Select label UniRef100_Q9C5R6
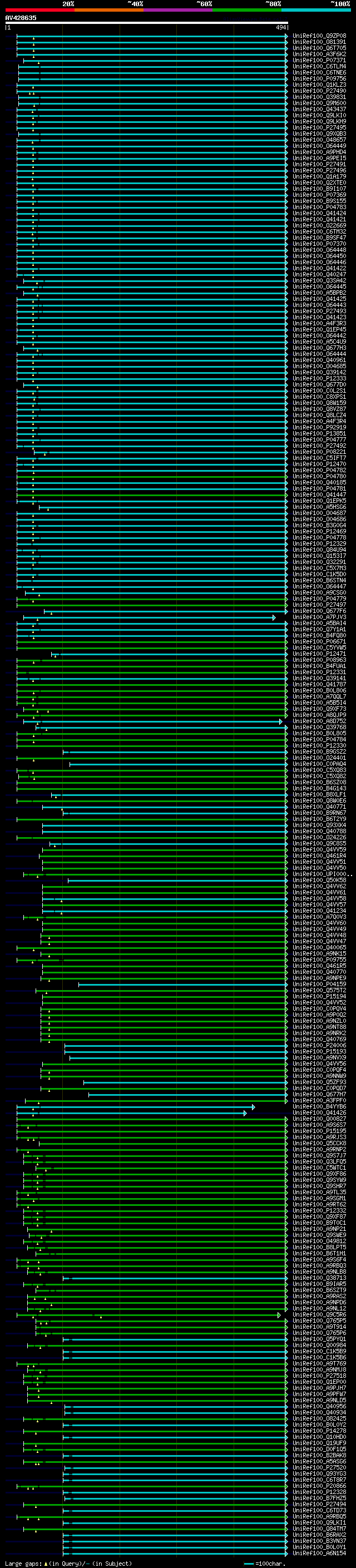Screen dimensions: 356x1568 [x=319, y=1315]
